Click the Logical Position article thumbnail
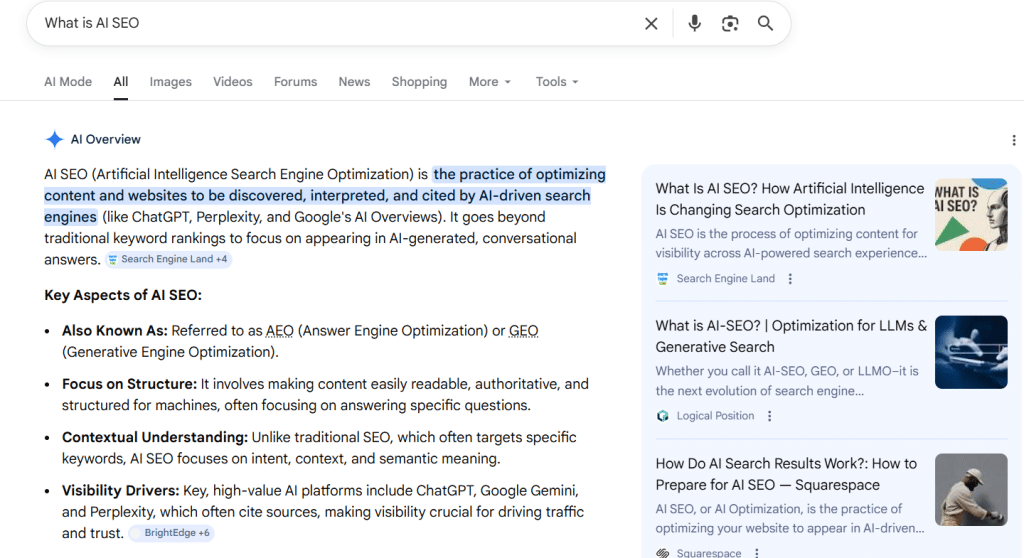1024x558 pixels. click(971, 352)
